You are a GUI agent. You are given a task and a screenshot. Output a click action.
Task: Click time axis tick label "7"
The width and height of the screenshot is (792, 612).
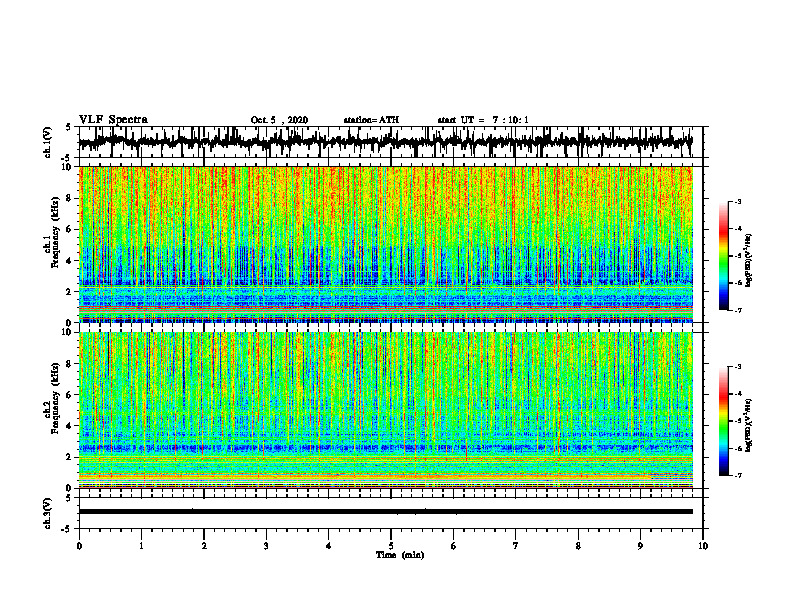(516, 546)
